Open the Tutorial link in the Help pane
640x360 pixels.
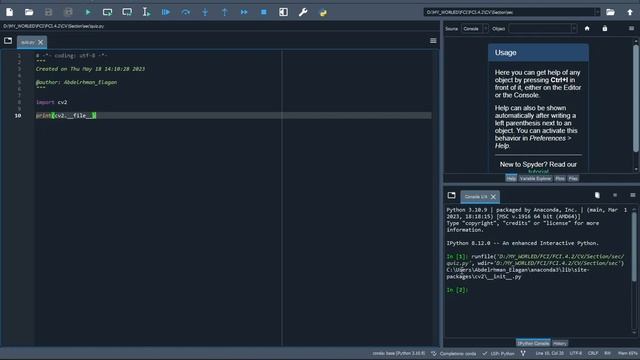tap(538, 171)
